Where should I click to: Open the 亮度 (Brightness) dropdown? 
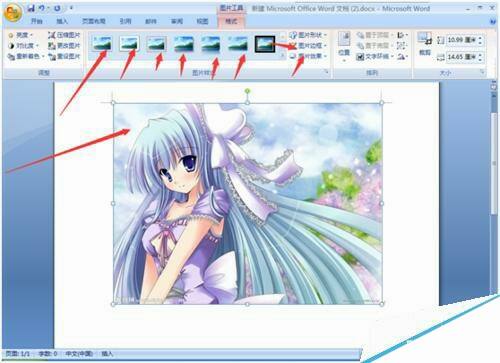(x=21, y=35)
